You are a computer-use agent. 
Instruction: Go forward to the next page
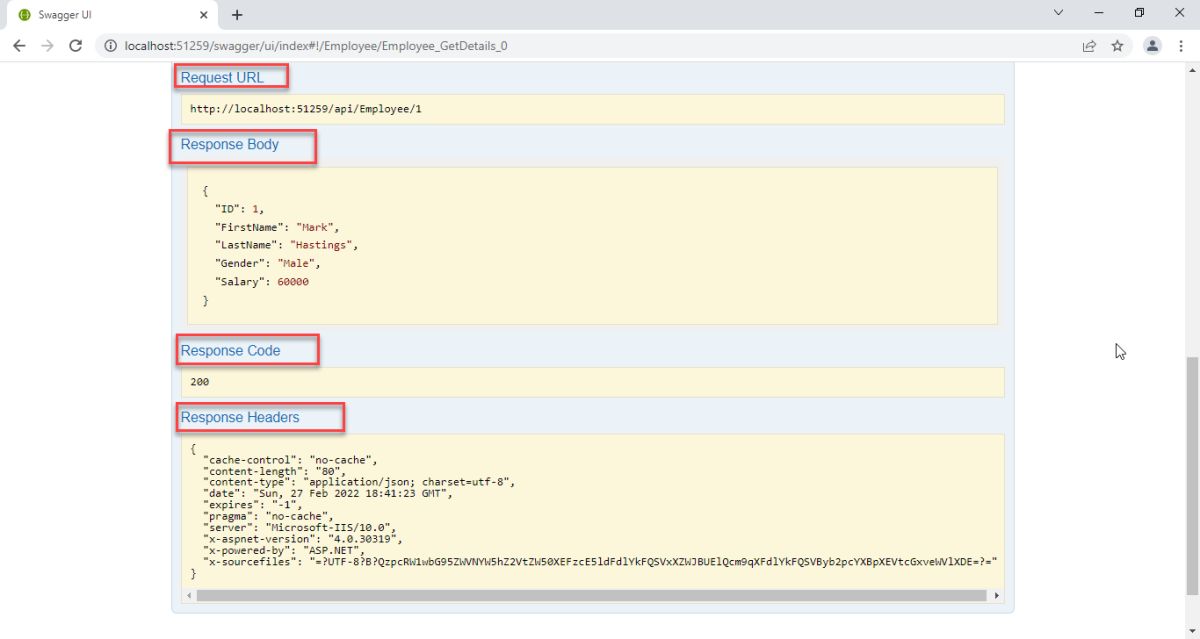click(47, 46)
